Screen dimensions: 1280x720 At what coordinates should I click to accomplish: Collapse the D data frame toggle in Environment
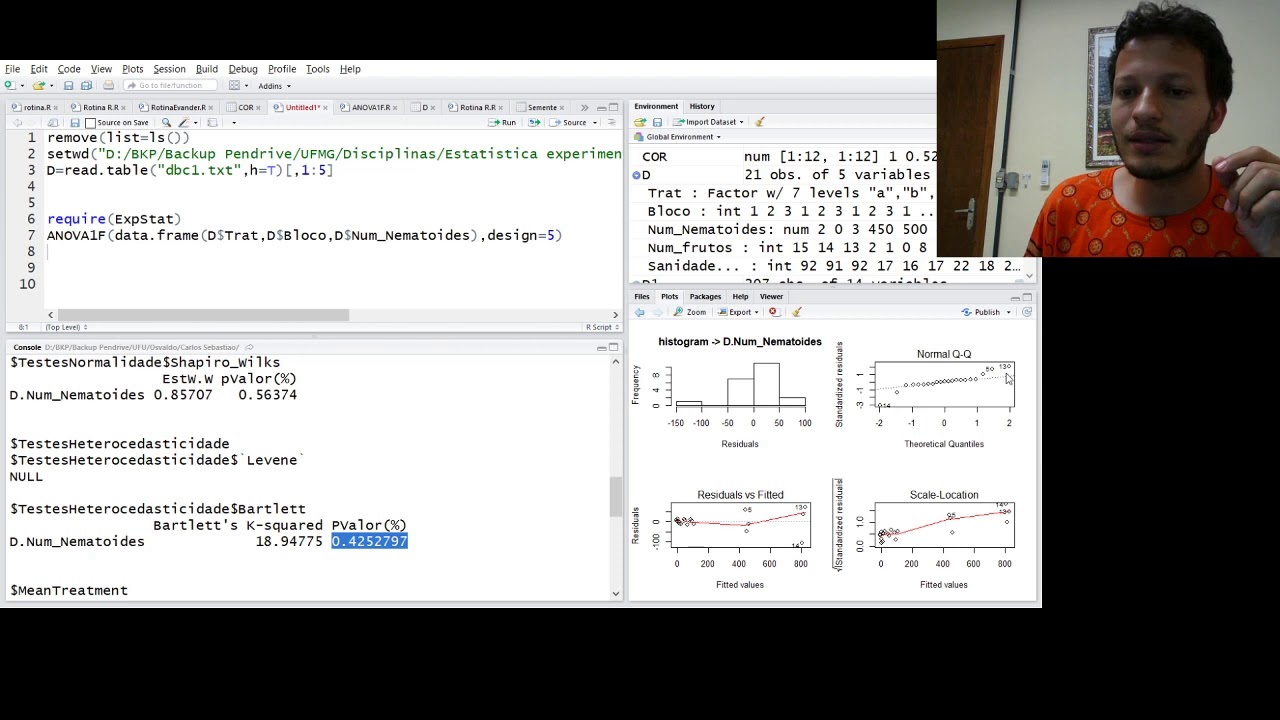(x=636, y=175)
